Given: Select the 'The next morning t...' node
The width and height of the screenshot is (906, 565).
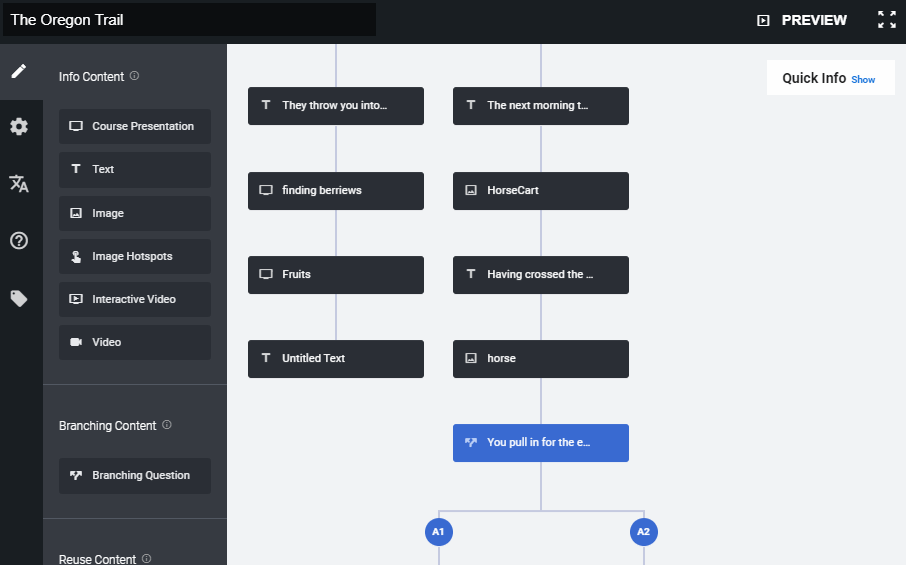Looking at the screenshot, I should click(x=541, y=106).
